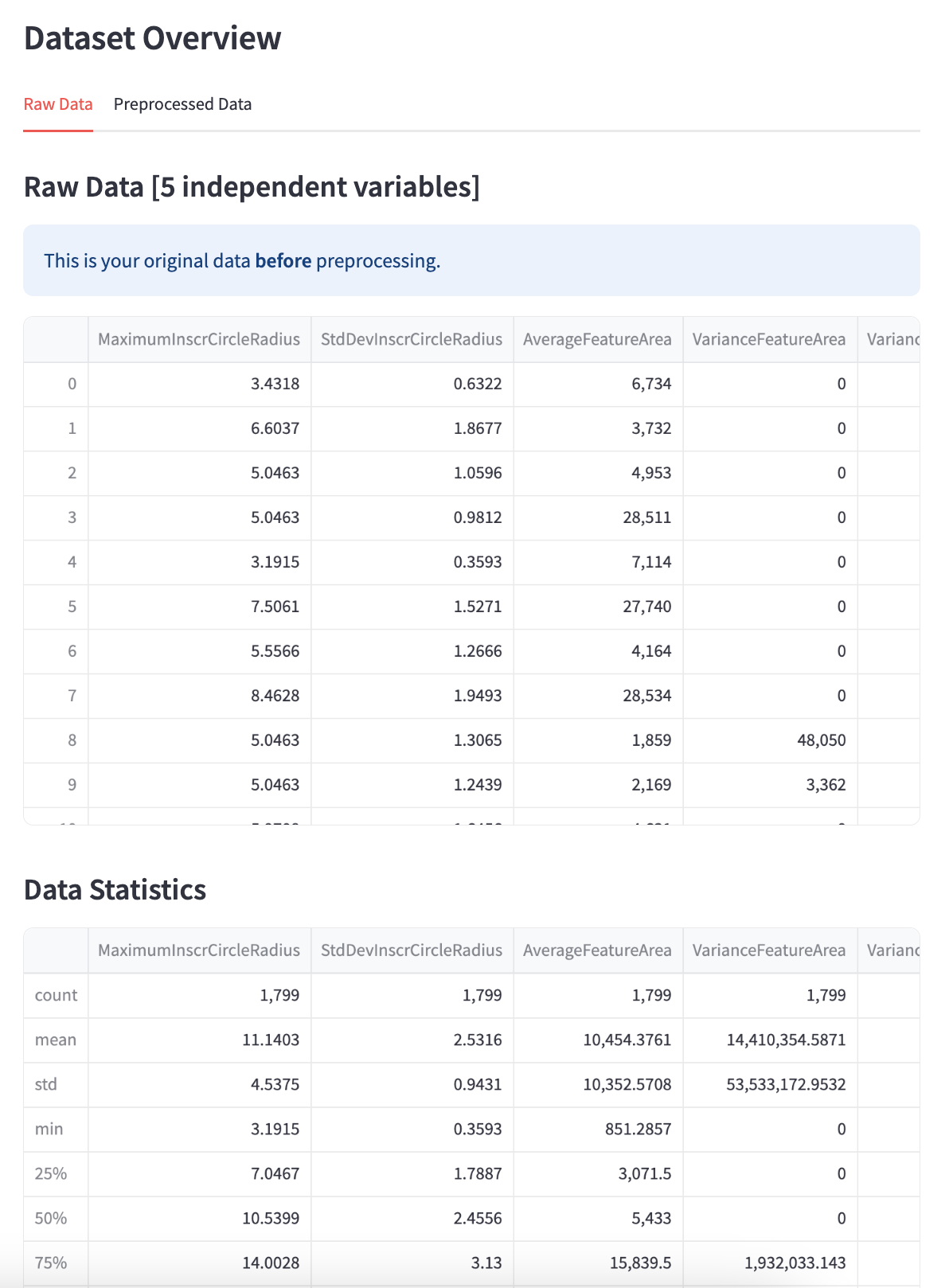
Task: Select cell value 3.4318 in row 0
Action: click(199, 384)
